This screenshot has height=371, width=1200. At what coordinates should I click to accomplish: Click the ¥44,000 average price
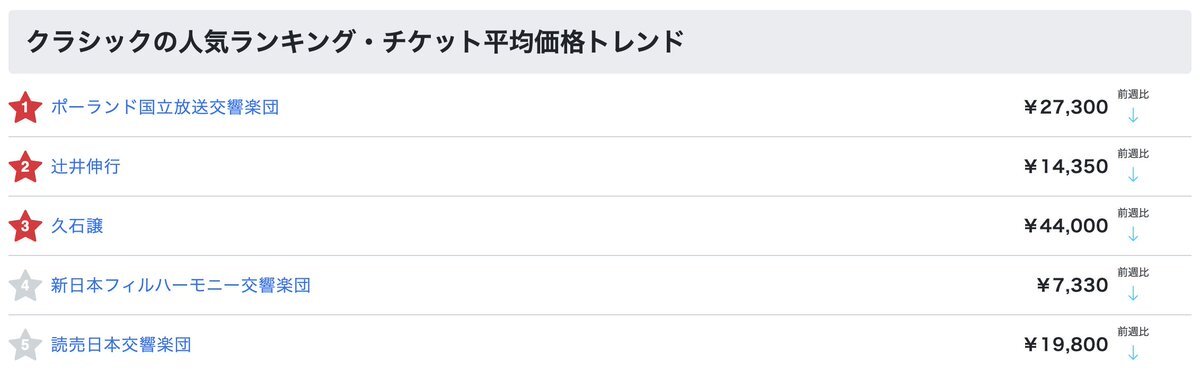pos(1066,226)
